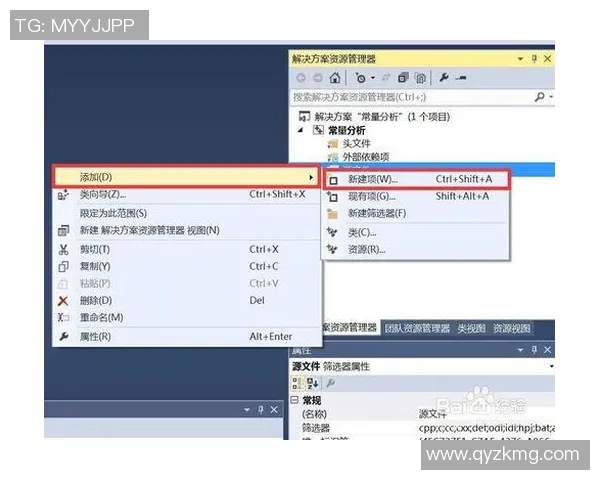Click the rename icon for 重命名(M)
This screenshot has height=480, width=600.
63,318
